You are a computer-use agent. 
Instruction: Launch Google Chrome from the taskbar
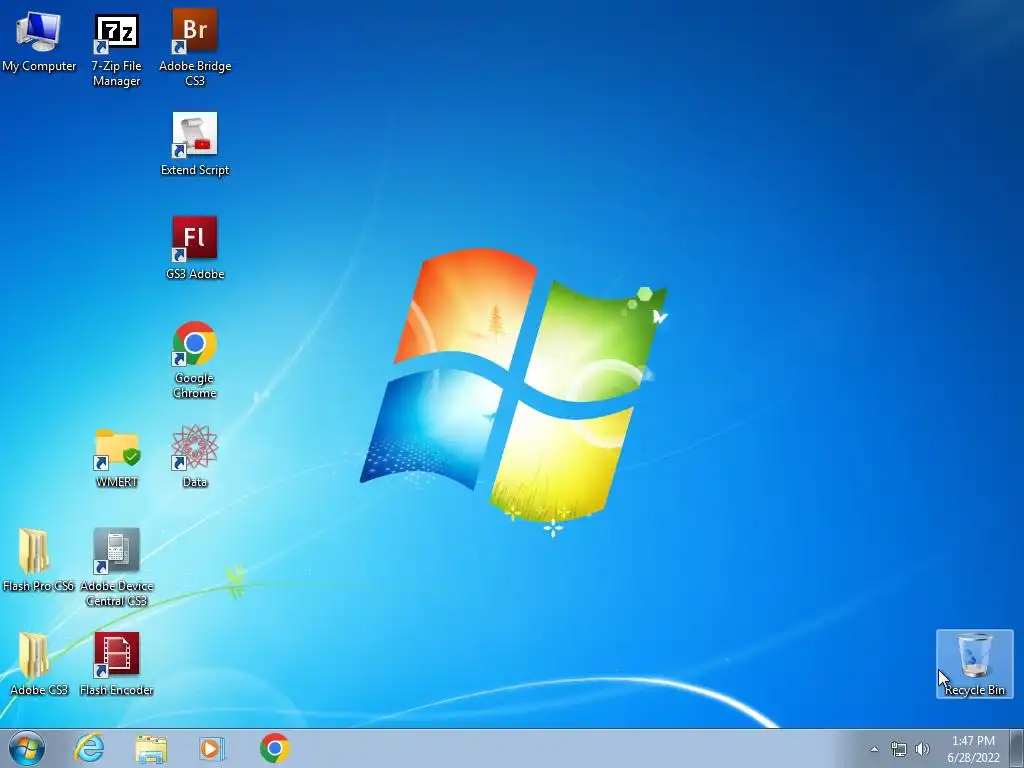click(275, 748)
